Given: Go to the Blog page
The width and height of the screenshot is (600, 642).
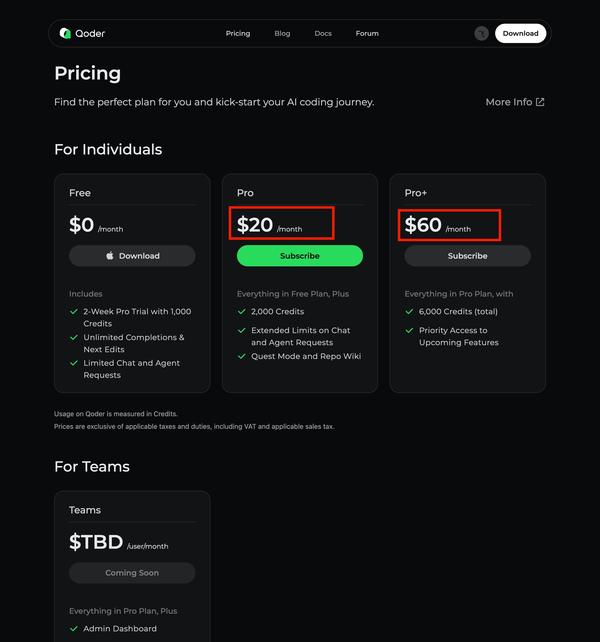Looking at the screenshot, I should click(x=282, y=33).
